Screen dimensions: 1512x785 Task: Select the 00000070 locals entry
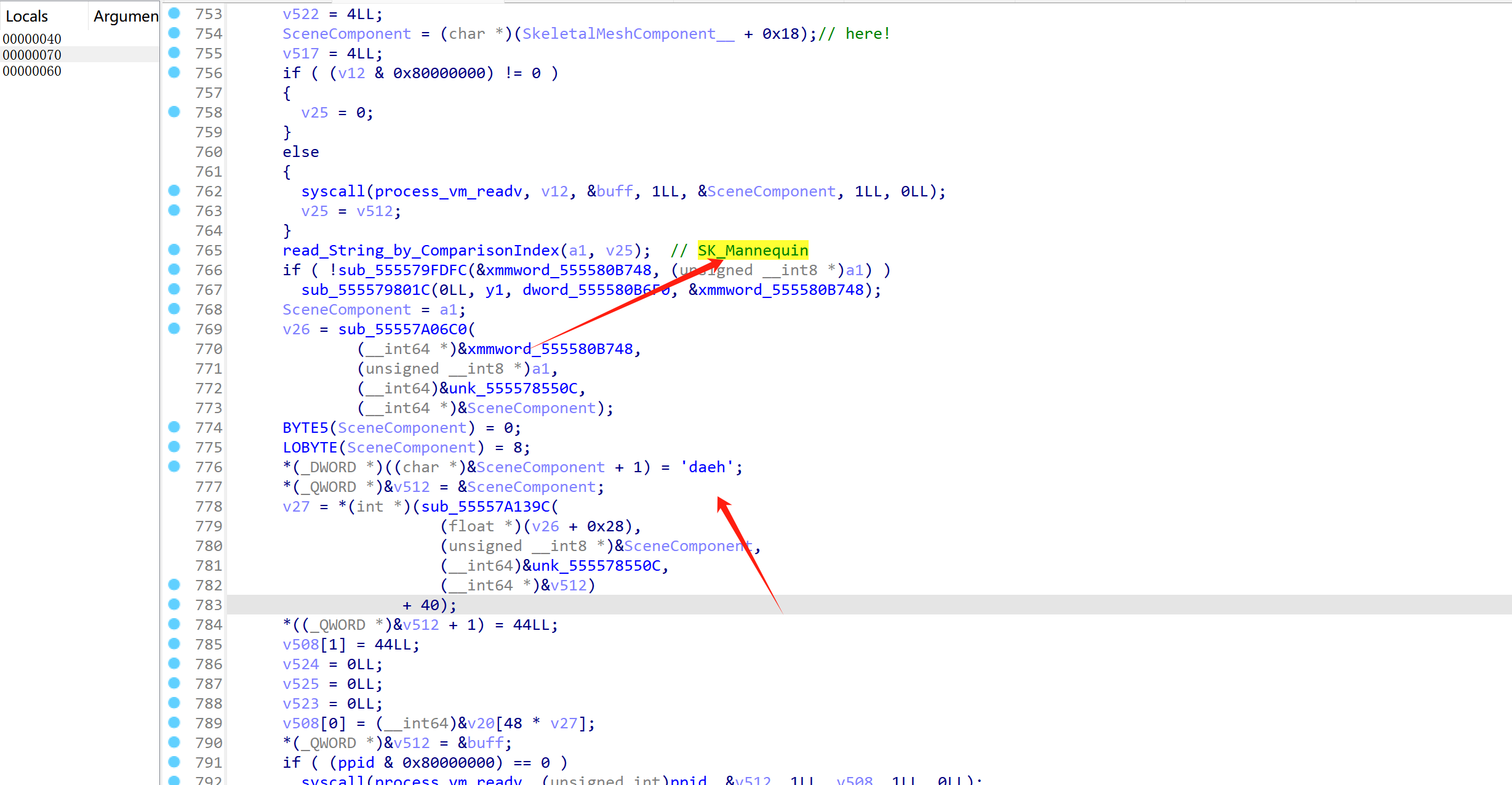pyautogui.click(x=32, y=55)
